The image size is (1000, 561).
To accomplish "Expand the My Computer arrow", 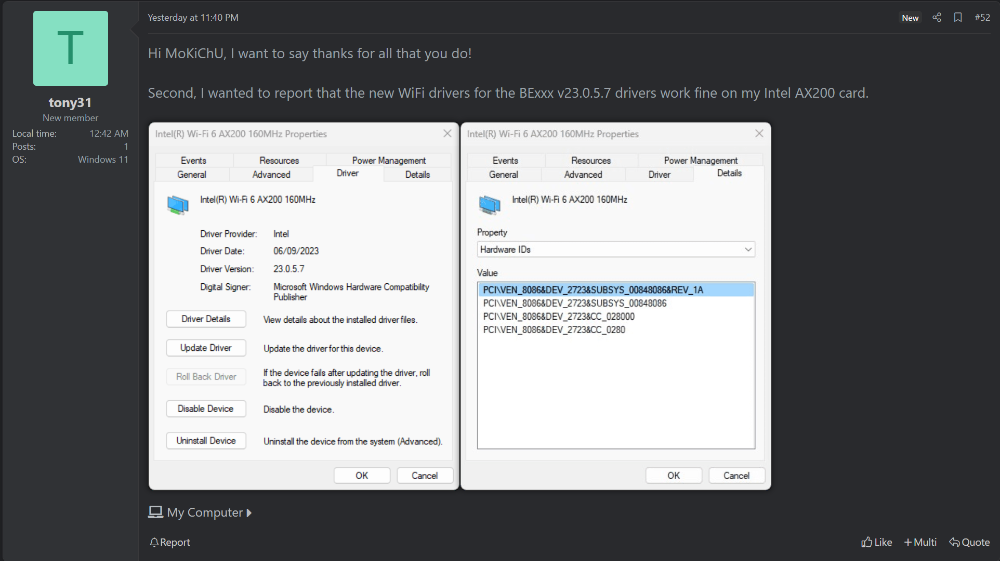I will tap(249, 513).
